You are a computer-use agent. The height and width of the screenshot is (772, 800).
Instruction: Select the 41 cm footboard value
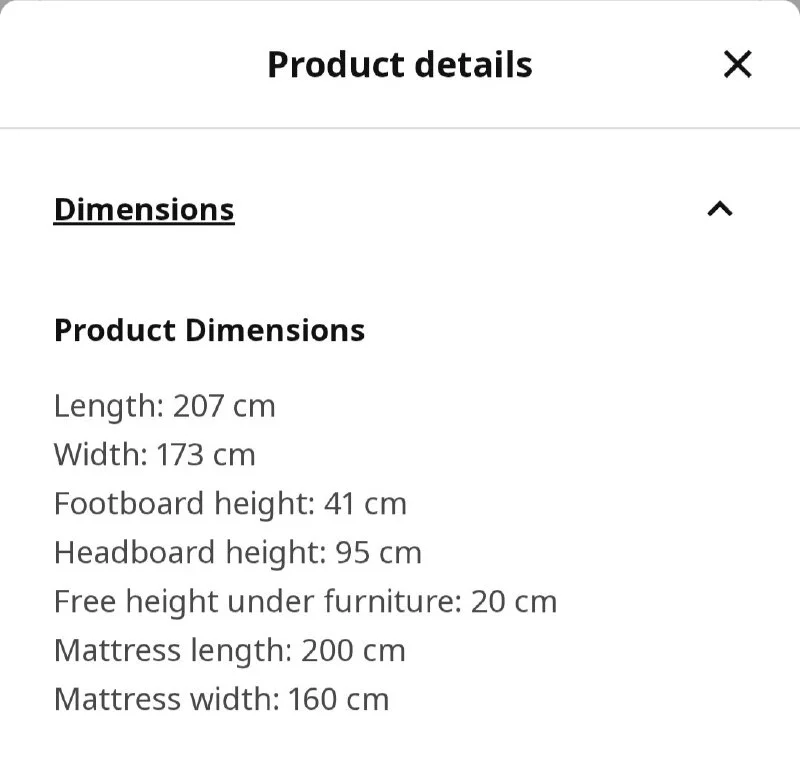click(x=365, y=503)
